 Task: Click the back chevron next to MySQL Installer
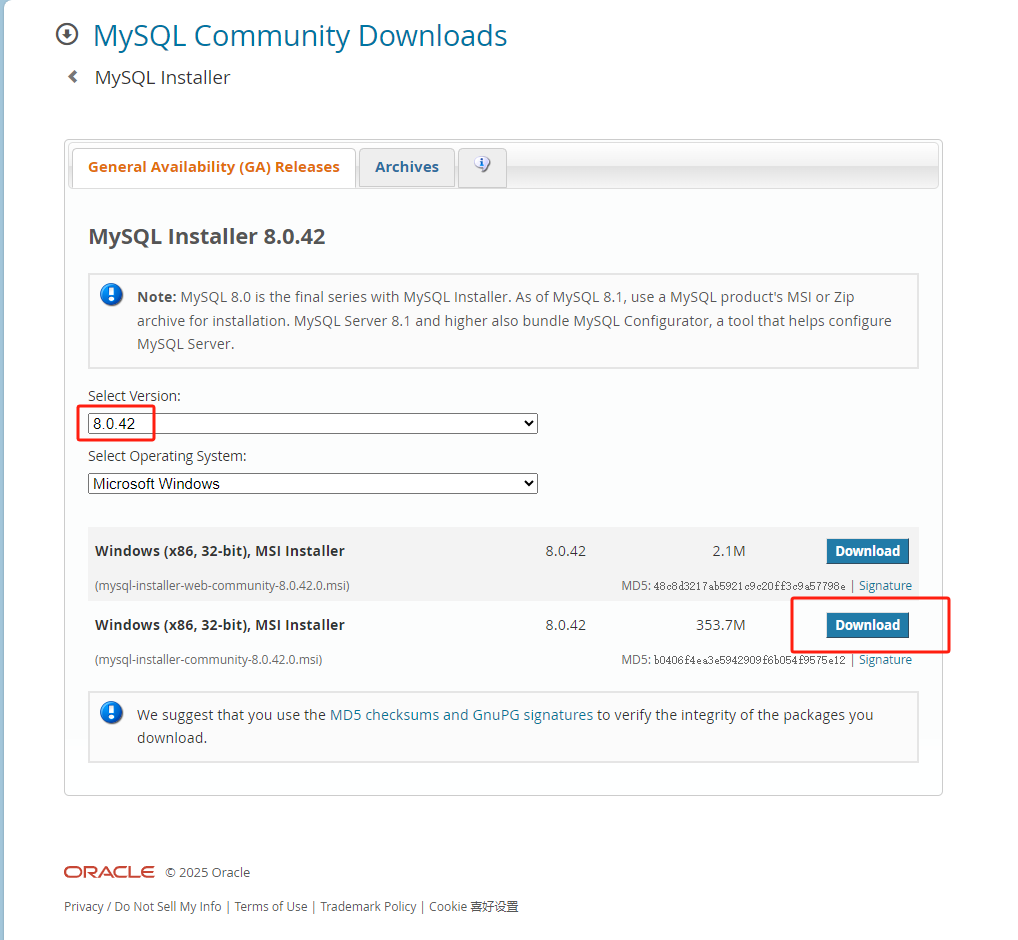point(73,77)
